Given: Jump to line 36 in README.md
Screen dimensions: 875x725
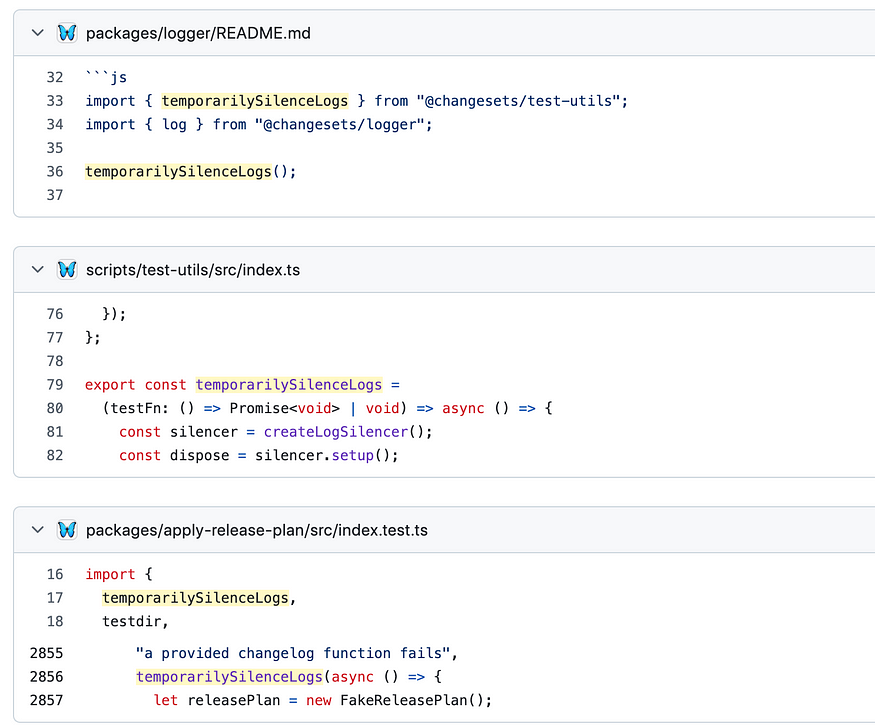Looking at the screenshot, I should (x=55, y=171).
